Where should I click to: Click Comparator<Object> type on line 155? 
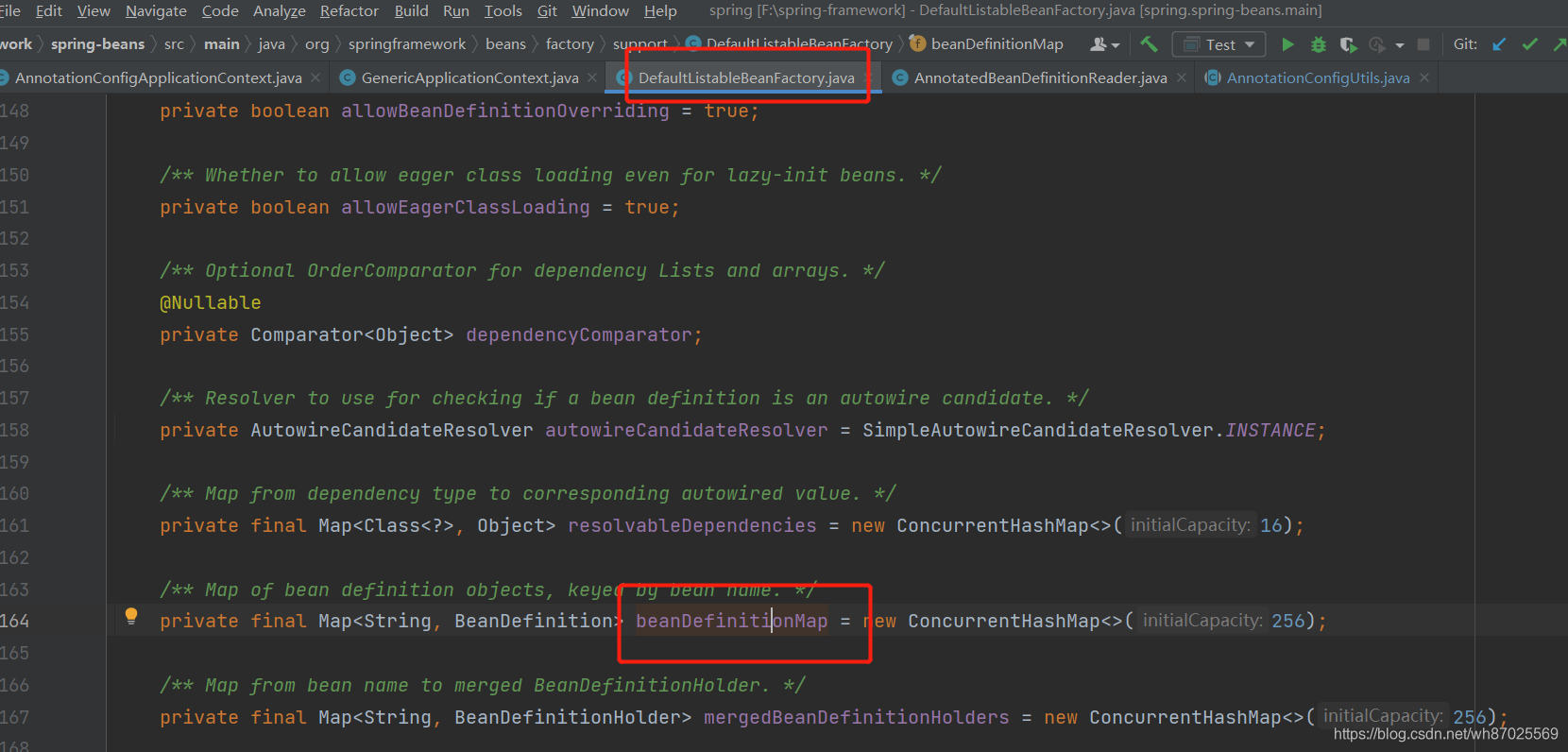pyautogui.click(x=351, y=334)
